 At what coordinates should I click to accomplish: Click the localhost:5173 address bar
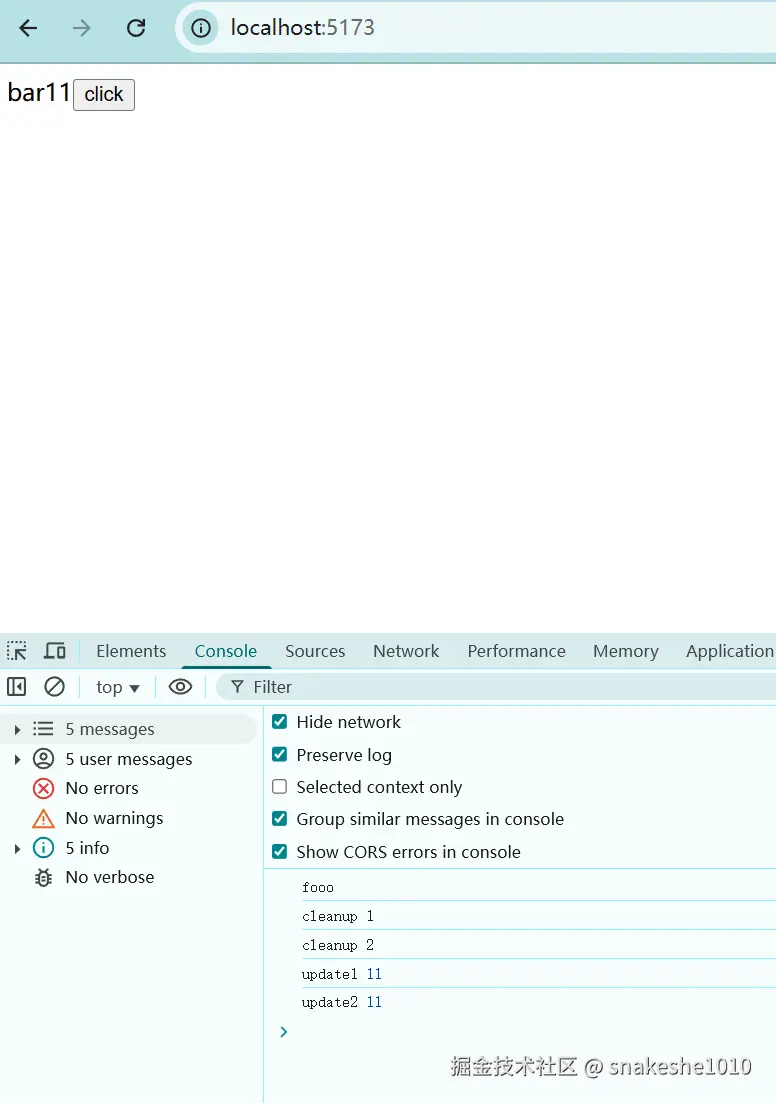pyautogui.click(x=478, y=27)
